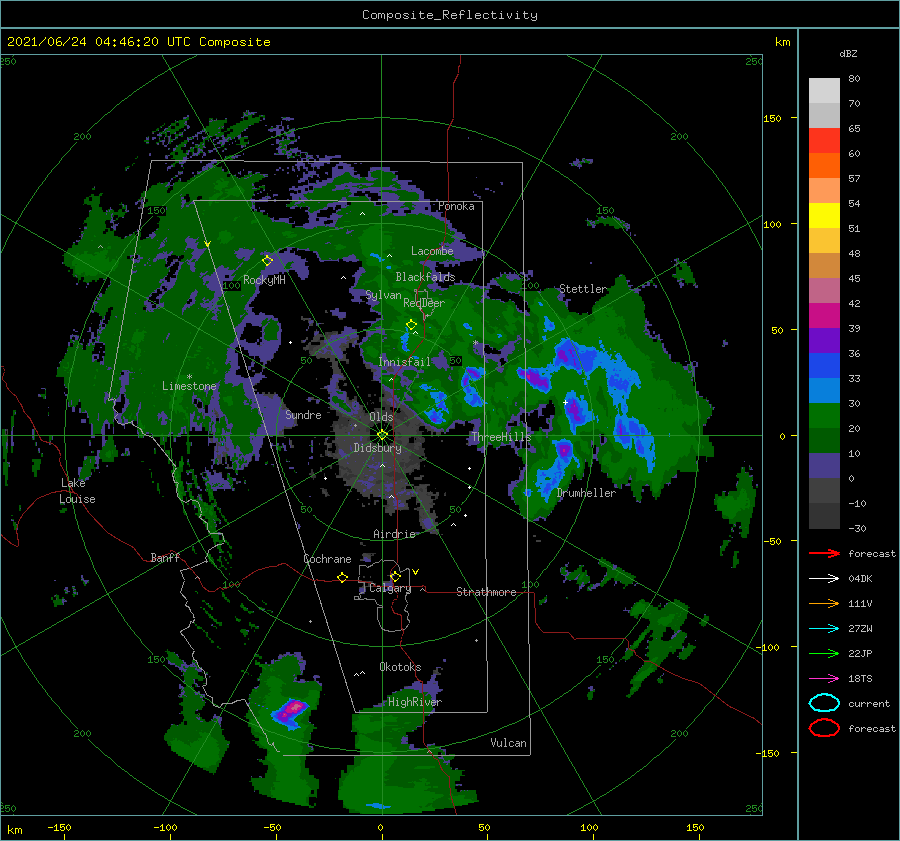Click the yellow diamond marker near RockyMH

tap(267, 261)
